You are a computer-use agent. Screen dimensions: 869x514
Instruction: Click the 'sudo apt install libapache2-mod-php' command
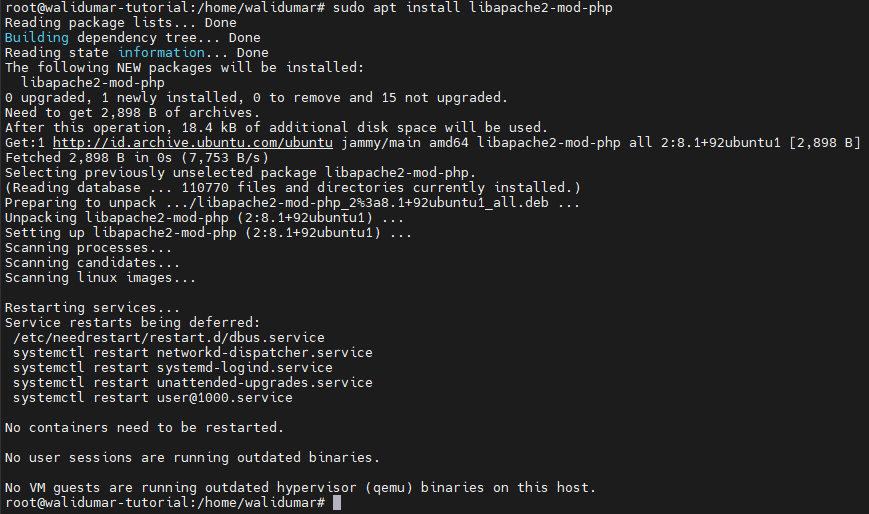472,8
